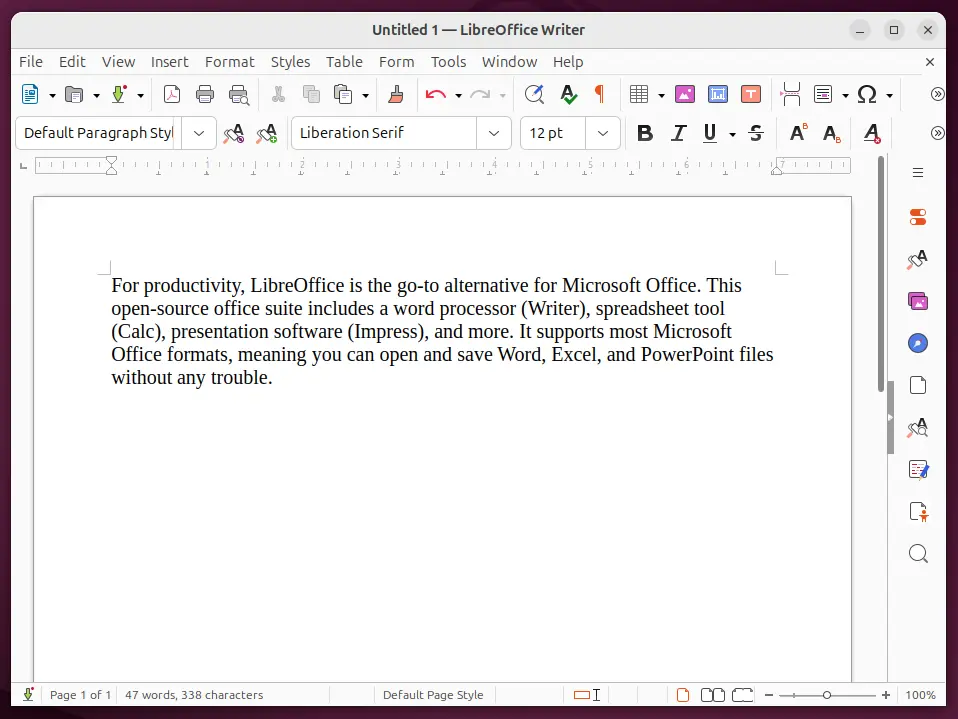Click the Save document icon
This screenshot has width=958, height=719.
pyautogui.click(x=119, y=95)
